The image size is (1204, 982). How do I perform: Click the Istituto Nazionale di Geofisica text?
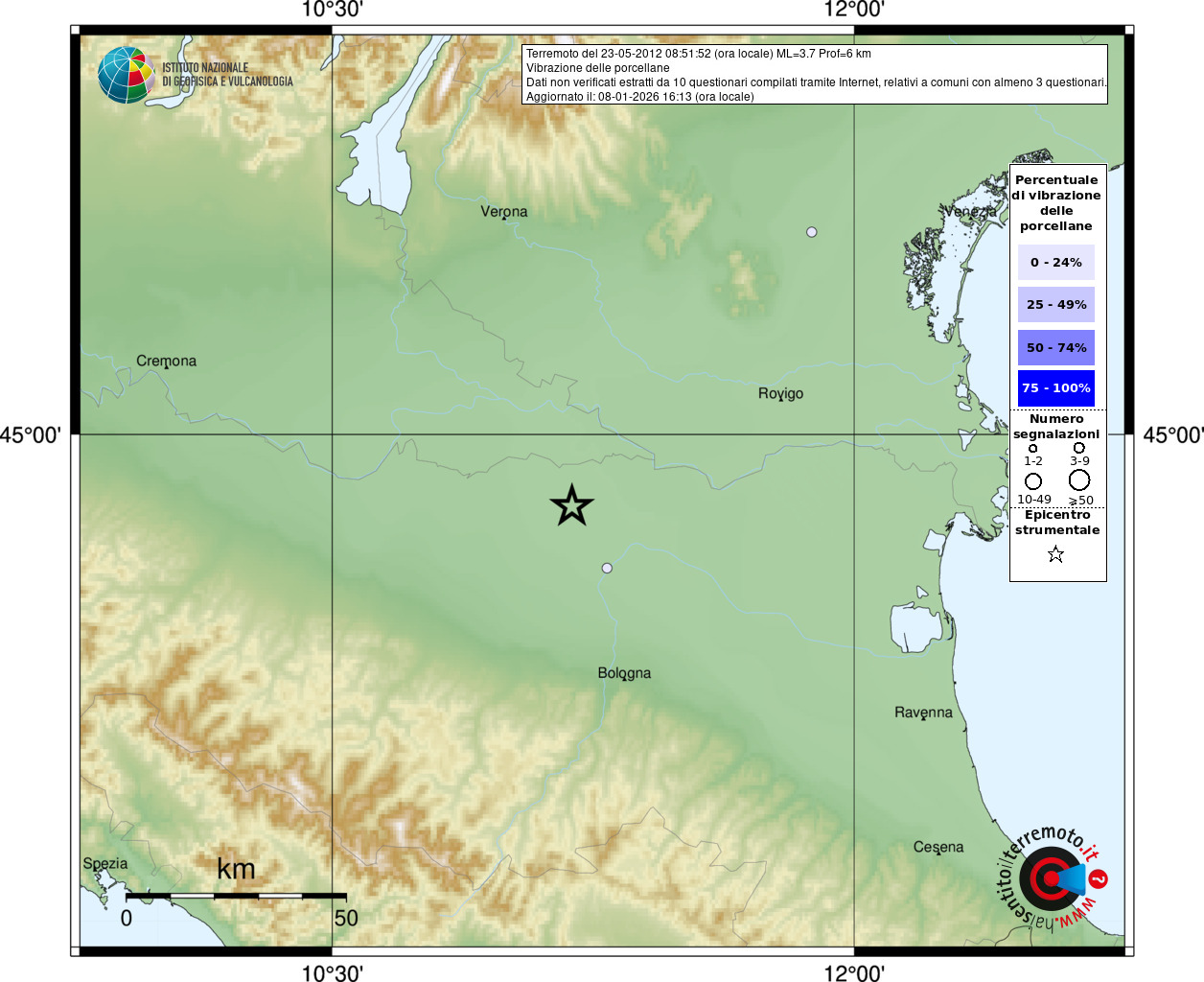point(227,75)
